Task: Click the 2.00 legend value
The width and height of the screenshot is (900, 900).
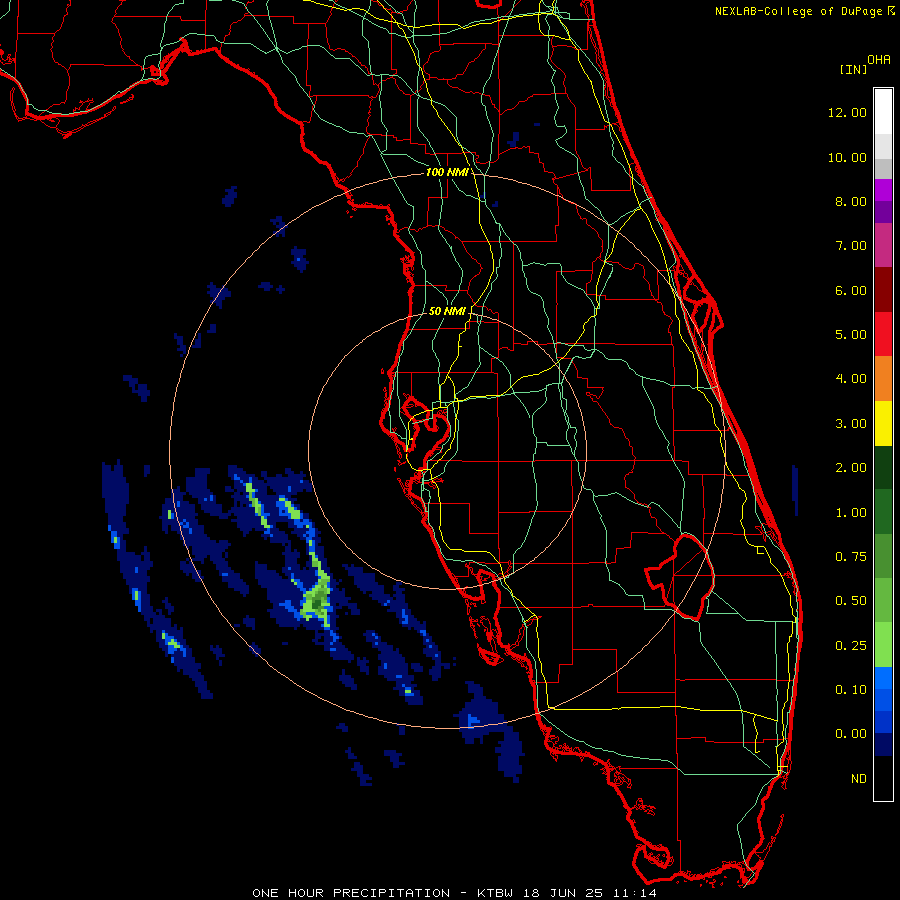Action: click(851, 468)
